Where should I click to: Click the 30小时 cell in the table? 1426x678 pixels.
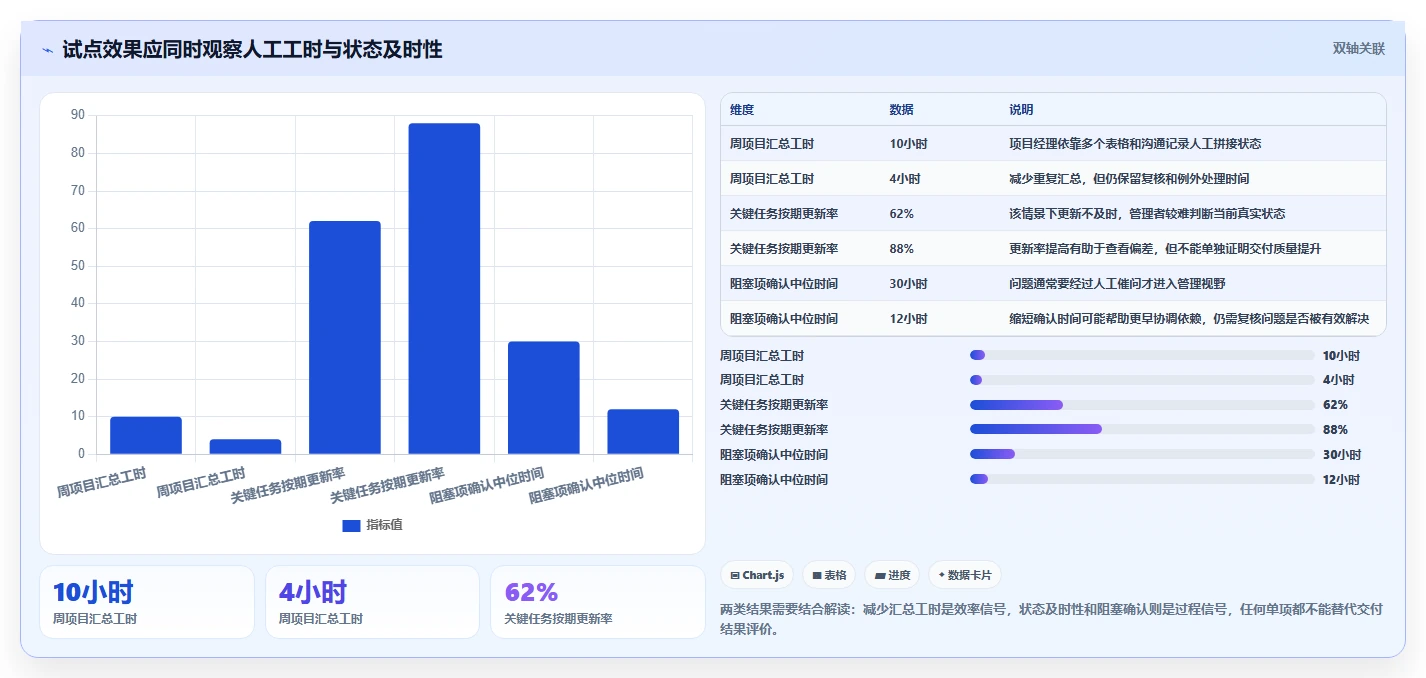coord(908,284)
